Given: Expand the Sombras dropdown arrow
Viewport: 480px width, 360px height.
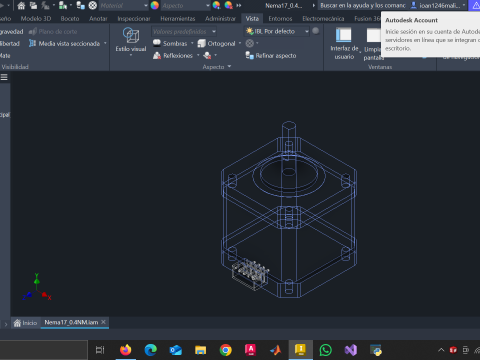Looking at the screenshot, I should [192, 43].
